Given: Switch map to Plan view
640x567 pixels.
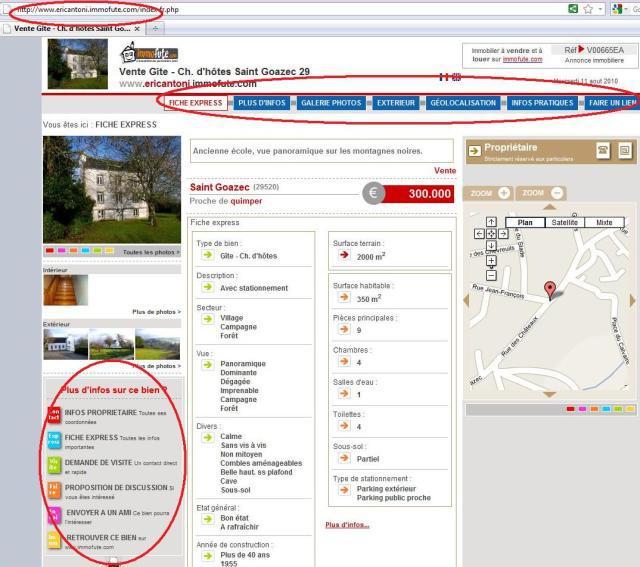Looking at the screenshot, I should pyautogui.click(x=525, y=222).
